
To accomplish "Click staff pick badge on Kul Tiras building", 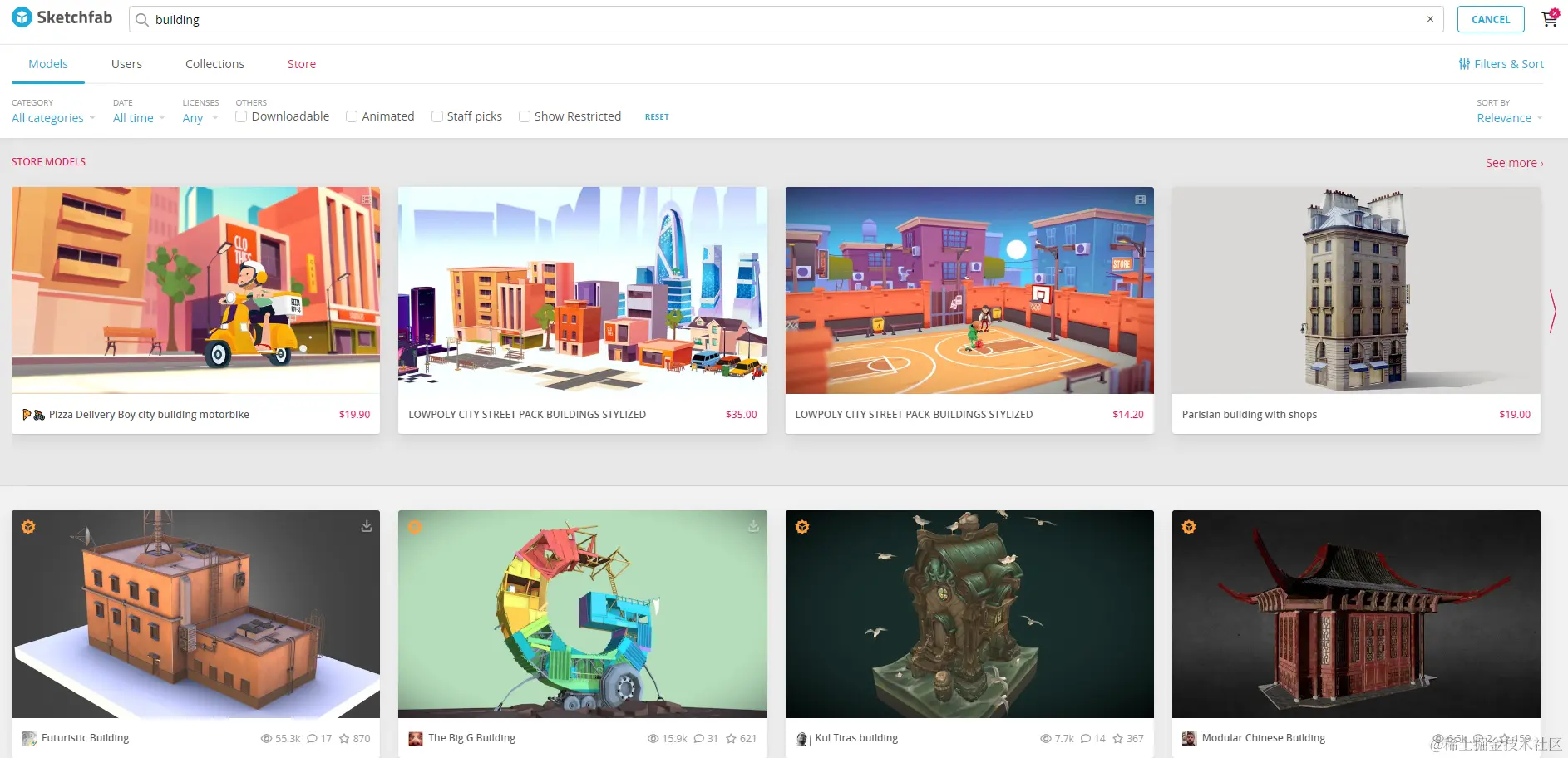I will click(x=802, y=527).
